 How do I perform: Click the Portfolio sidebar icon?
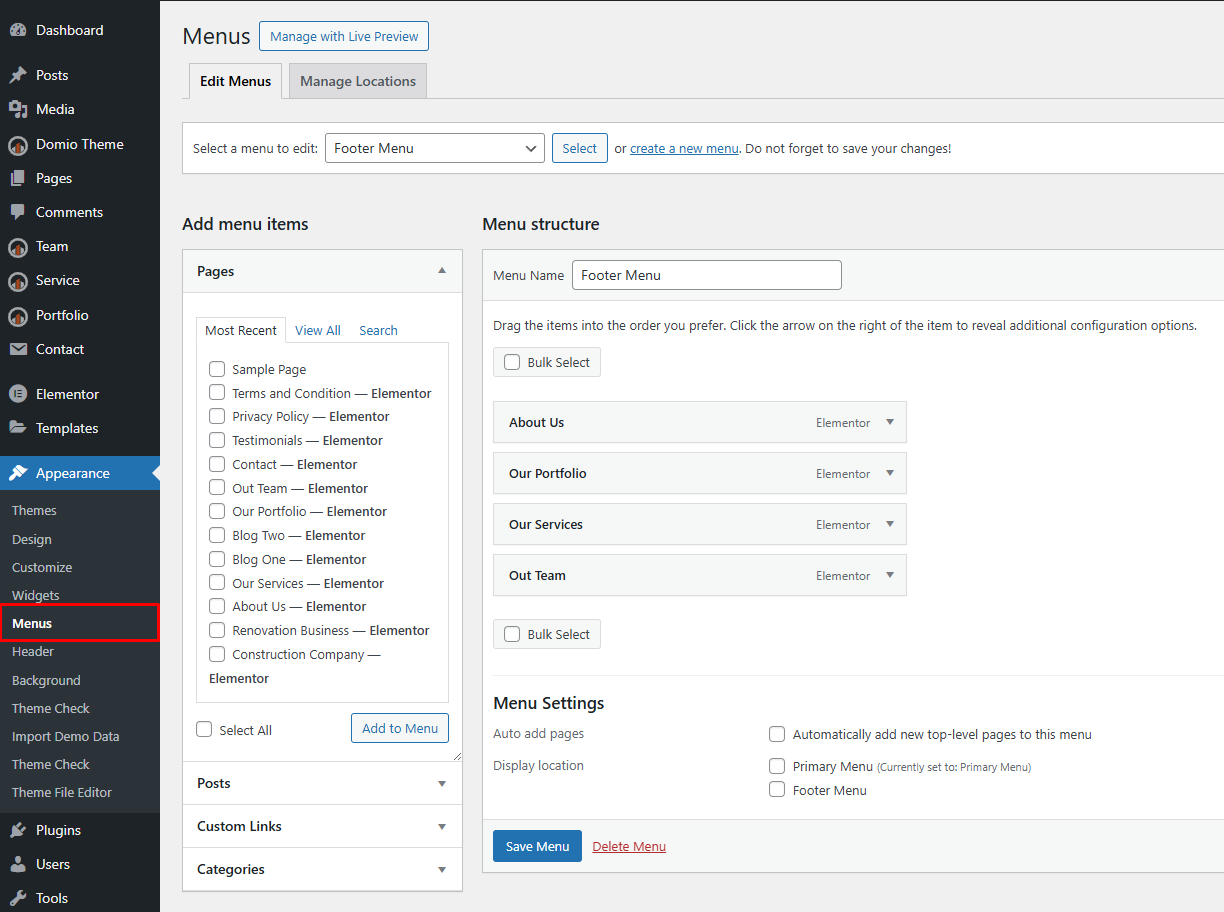pyautogui.click(x=20, y=315)
